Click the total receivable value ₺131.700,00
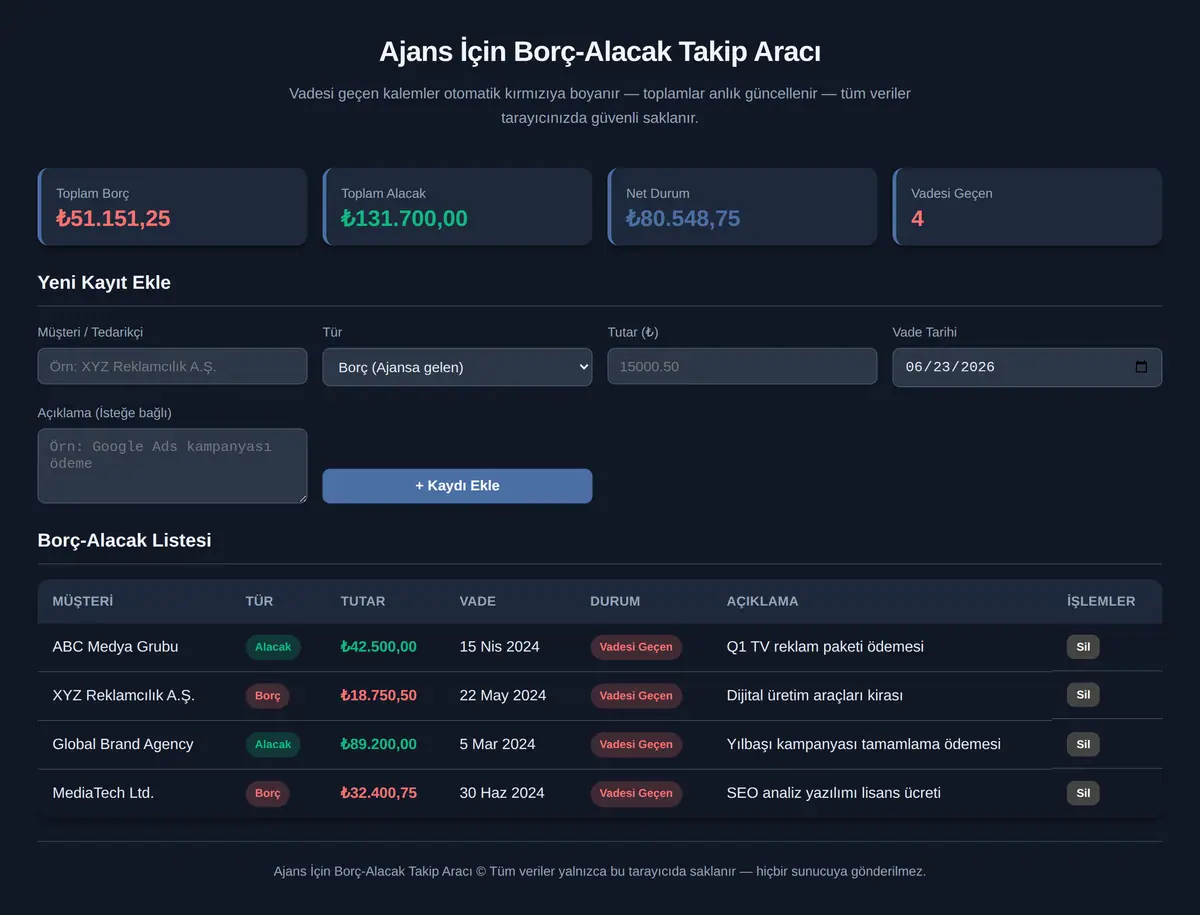 pyautogui.click(x=404, y=218)
